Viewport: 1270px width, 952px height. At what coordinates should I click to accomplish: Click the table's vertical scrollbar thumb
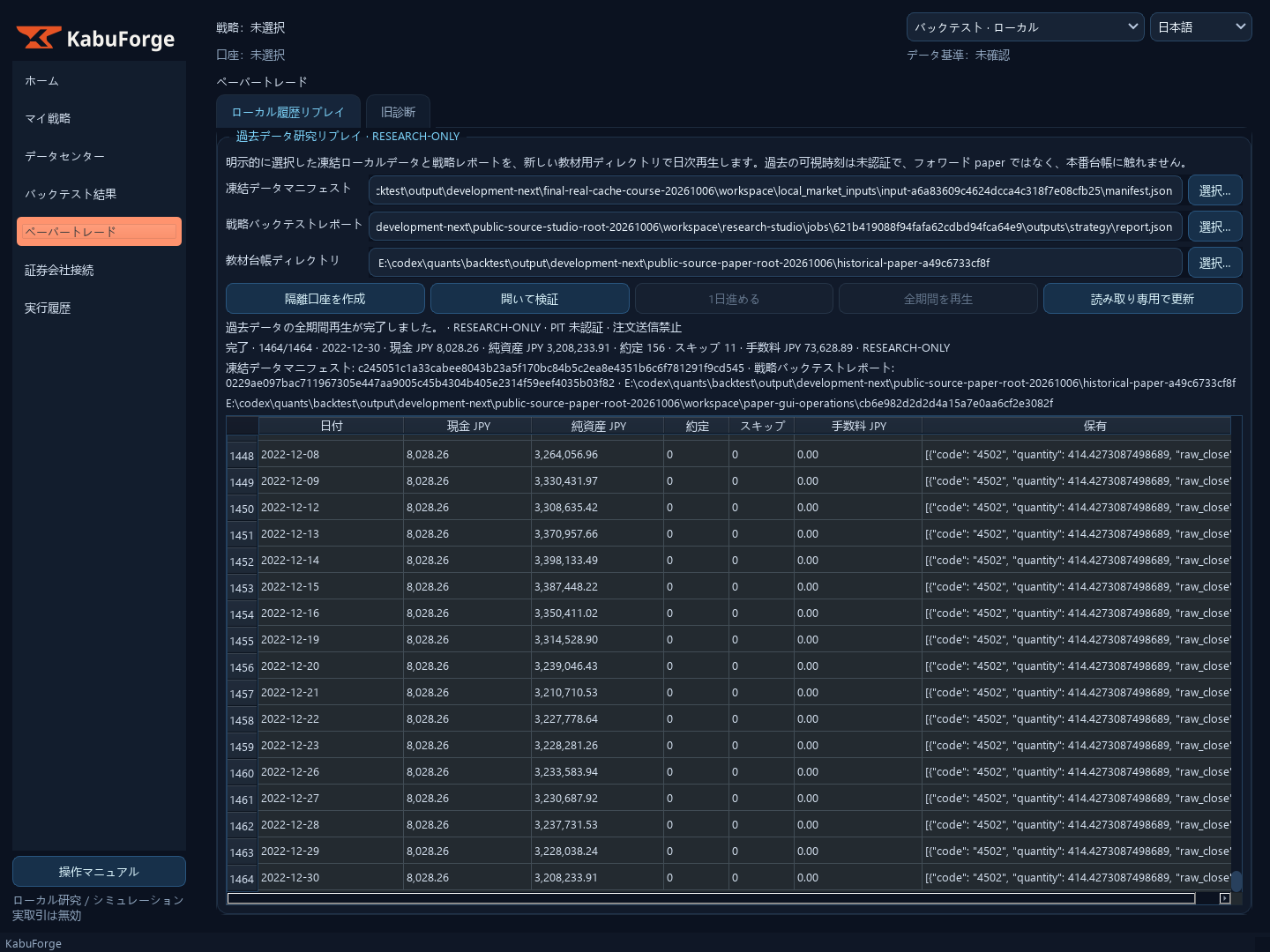coord(1236,881)
